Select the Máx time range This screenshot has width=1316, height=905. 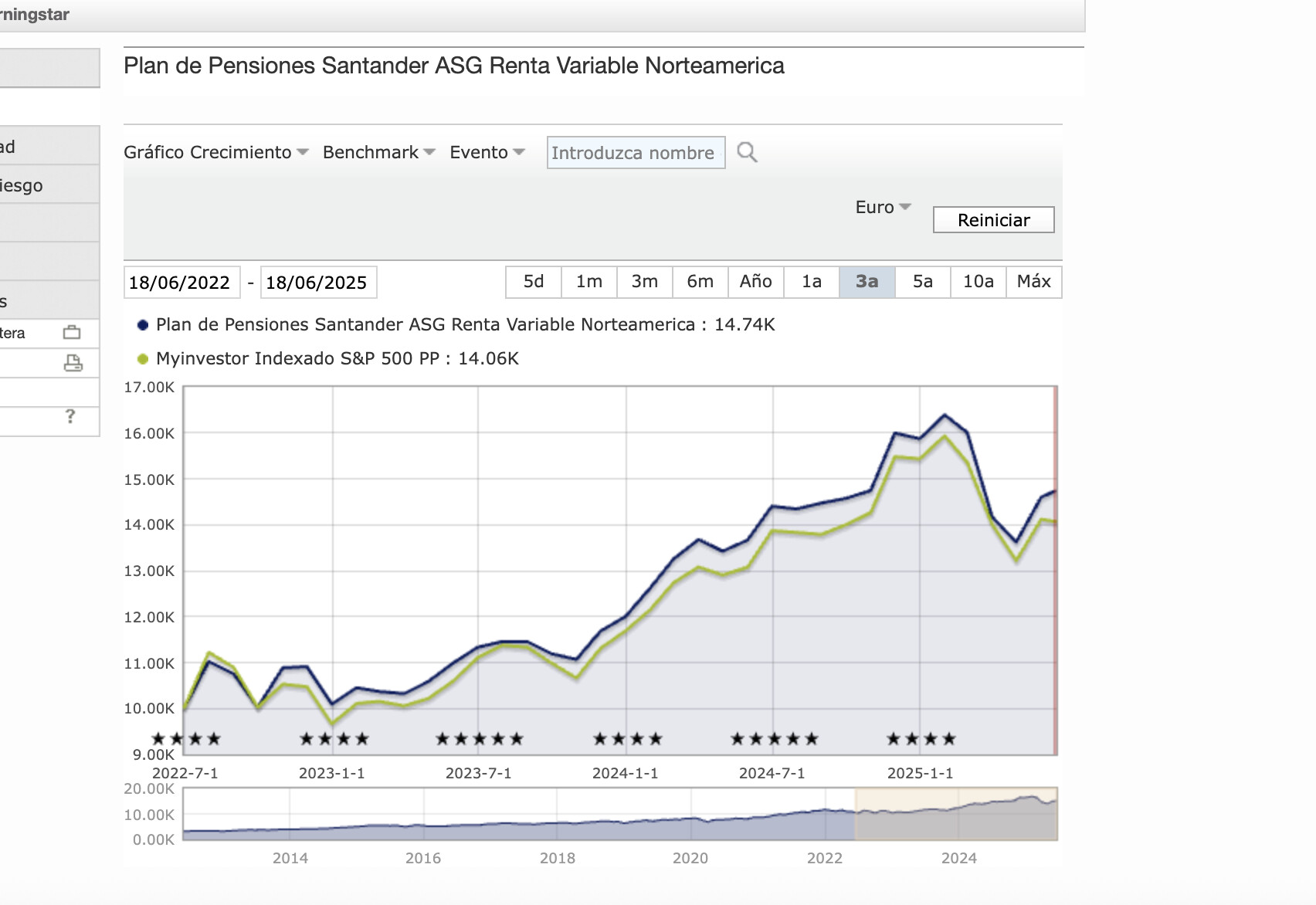1034,282
